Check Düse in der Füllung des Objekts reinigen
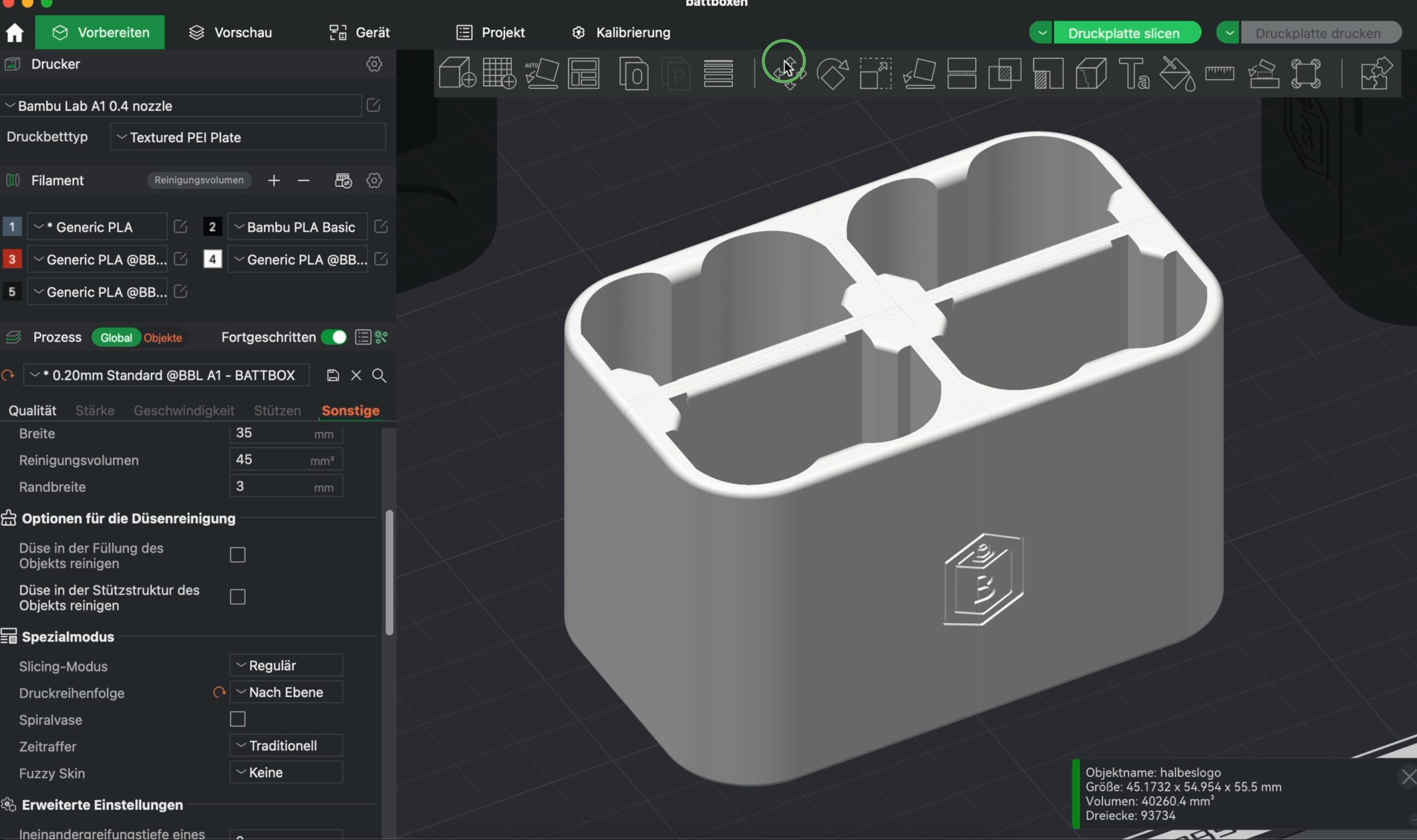1417x840 pixels. pyautogui.click(x=238, y=554)
